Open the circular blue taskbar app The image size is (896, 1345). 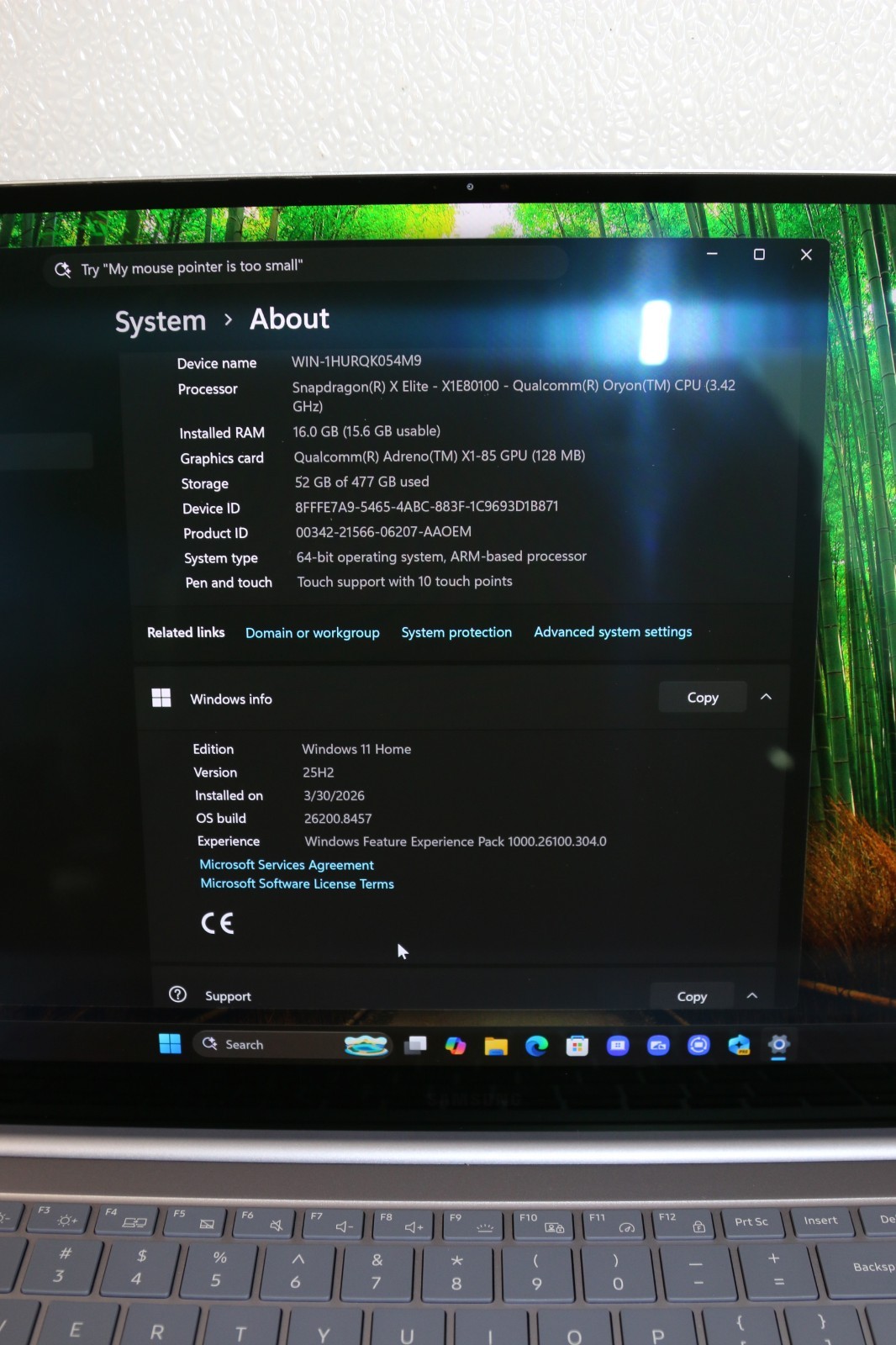click(x=698, y=1045)
